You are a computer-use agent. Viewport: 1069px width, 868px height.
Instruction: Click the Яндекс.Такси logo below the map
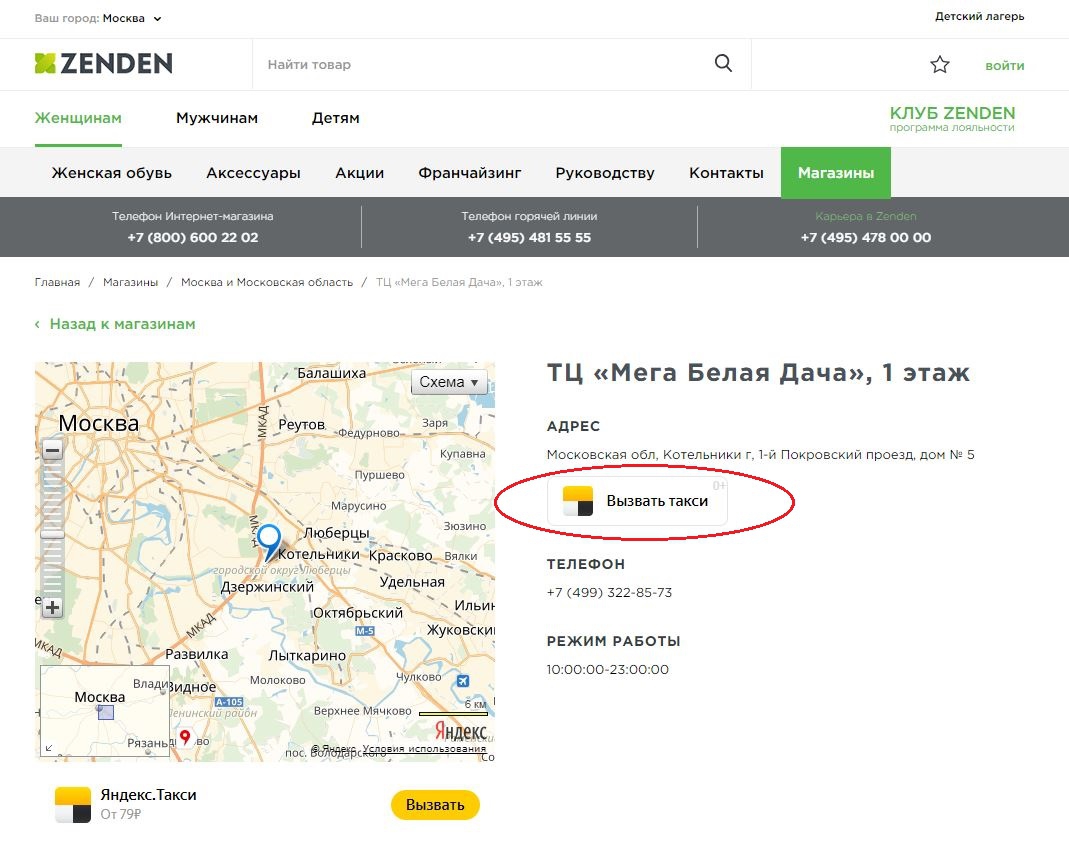(73, 805)
